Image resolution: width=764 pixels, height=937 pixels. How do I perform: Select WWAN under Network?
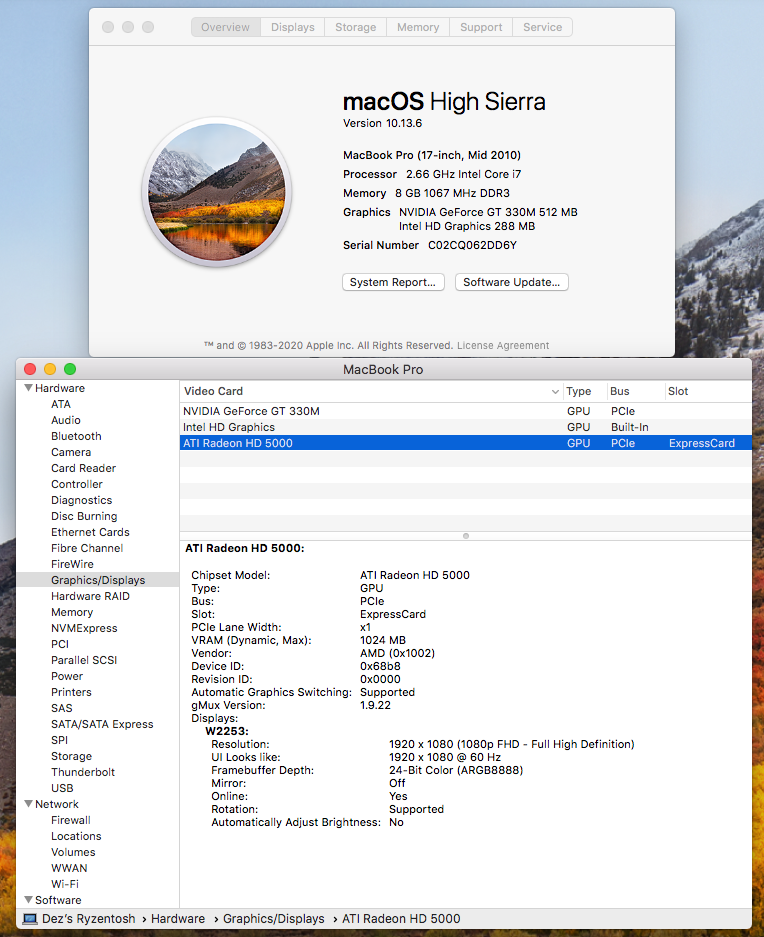point(69,868)
